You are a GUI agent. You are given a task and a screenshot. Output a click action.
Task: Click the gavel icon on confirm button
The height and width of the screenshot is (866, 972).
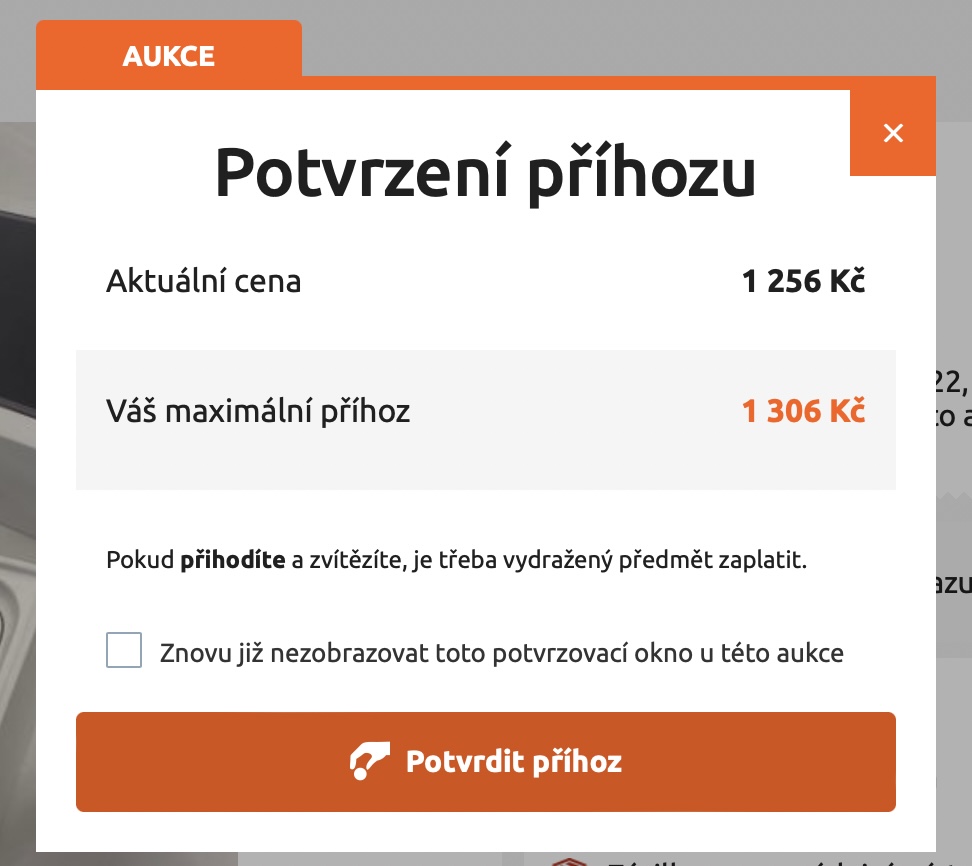click(368, 762)
